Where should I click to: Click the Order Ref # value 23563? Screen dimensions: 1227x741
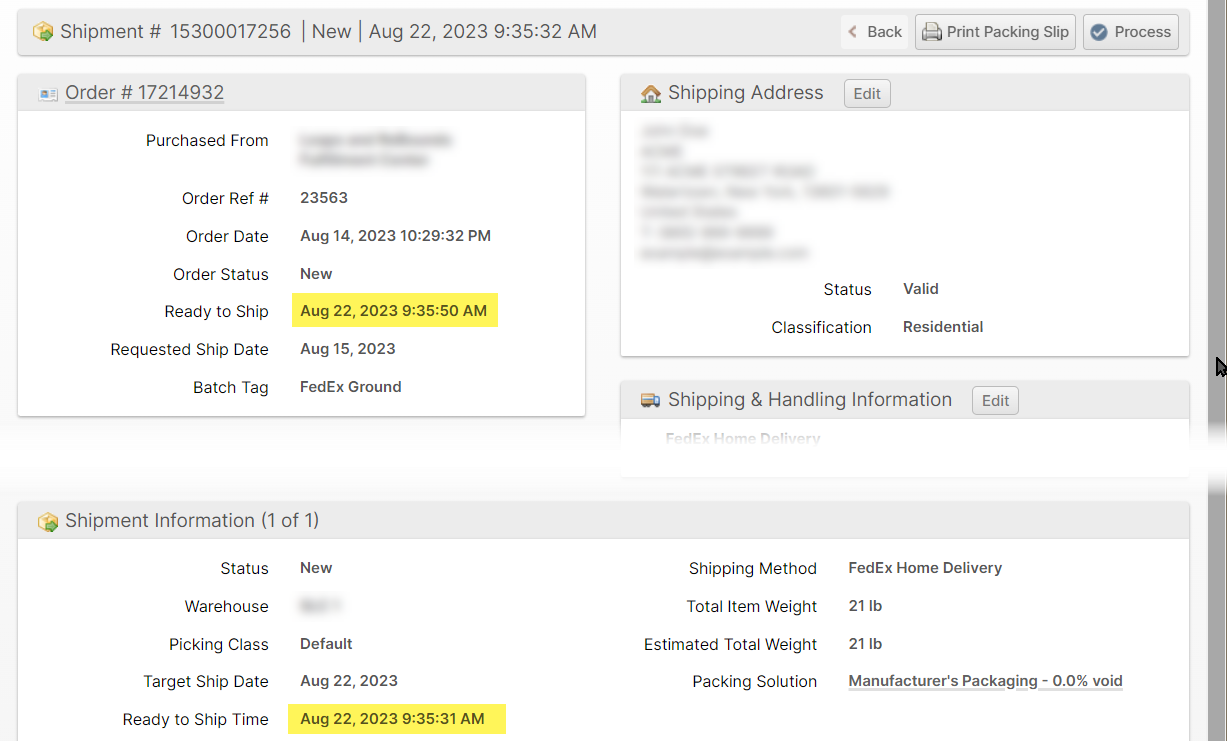click(324, 198)
